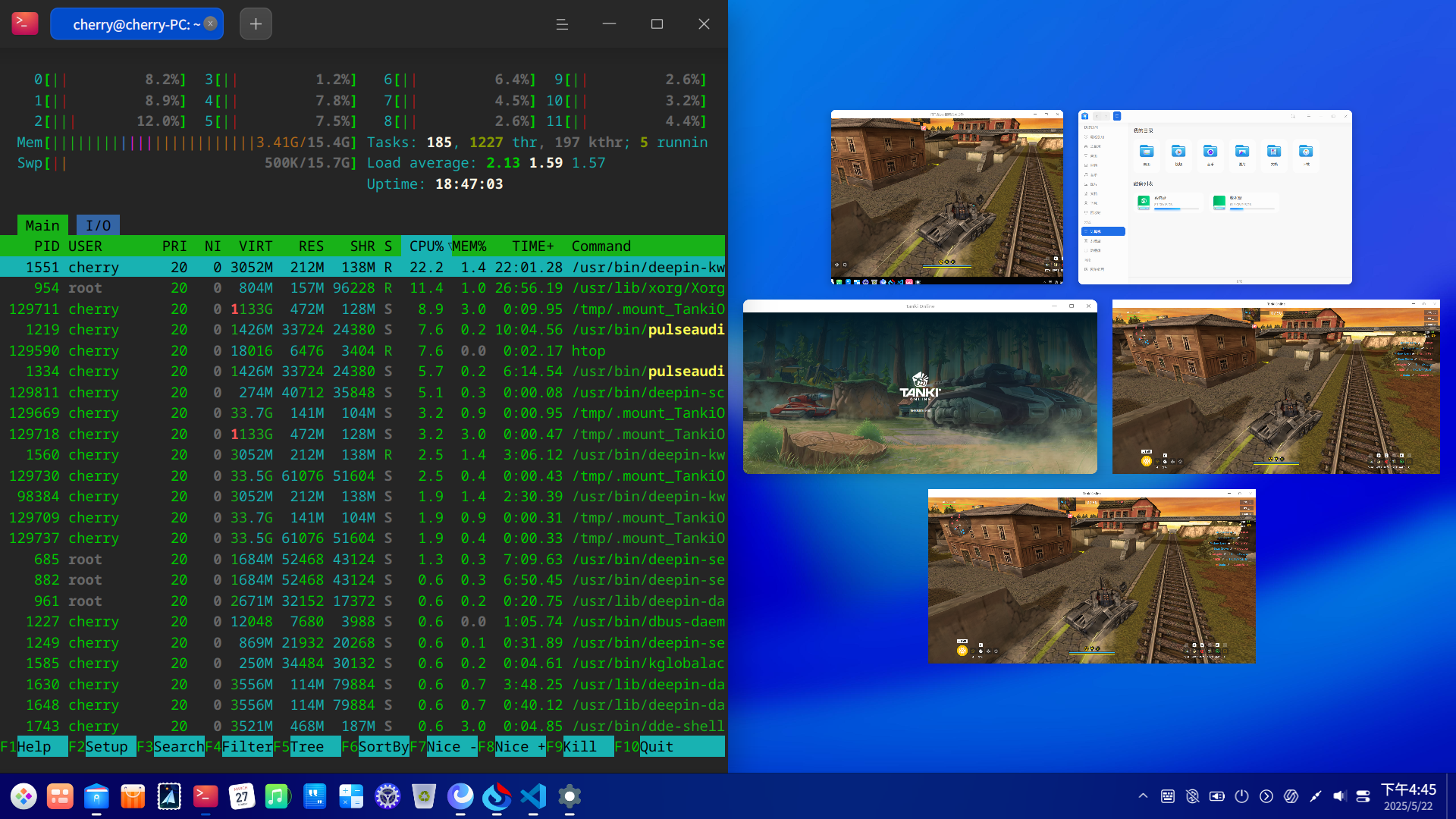Open the Deepin launcher from the dock
This screenshot has height=819, width=1456.
click(24, 796)
